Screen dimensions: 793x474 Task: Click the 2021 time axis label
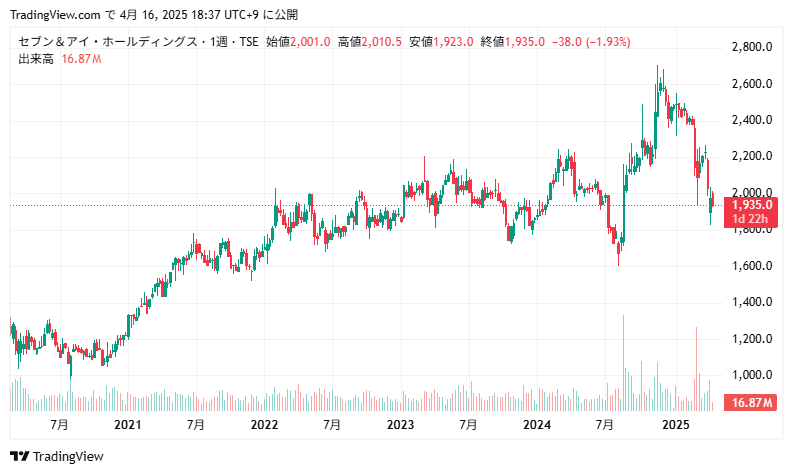(x=127, y=424)
